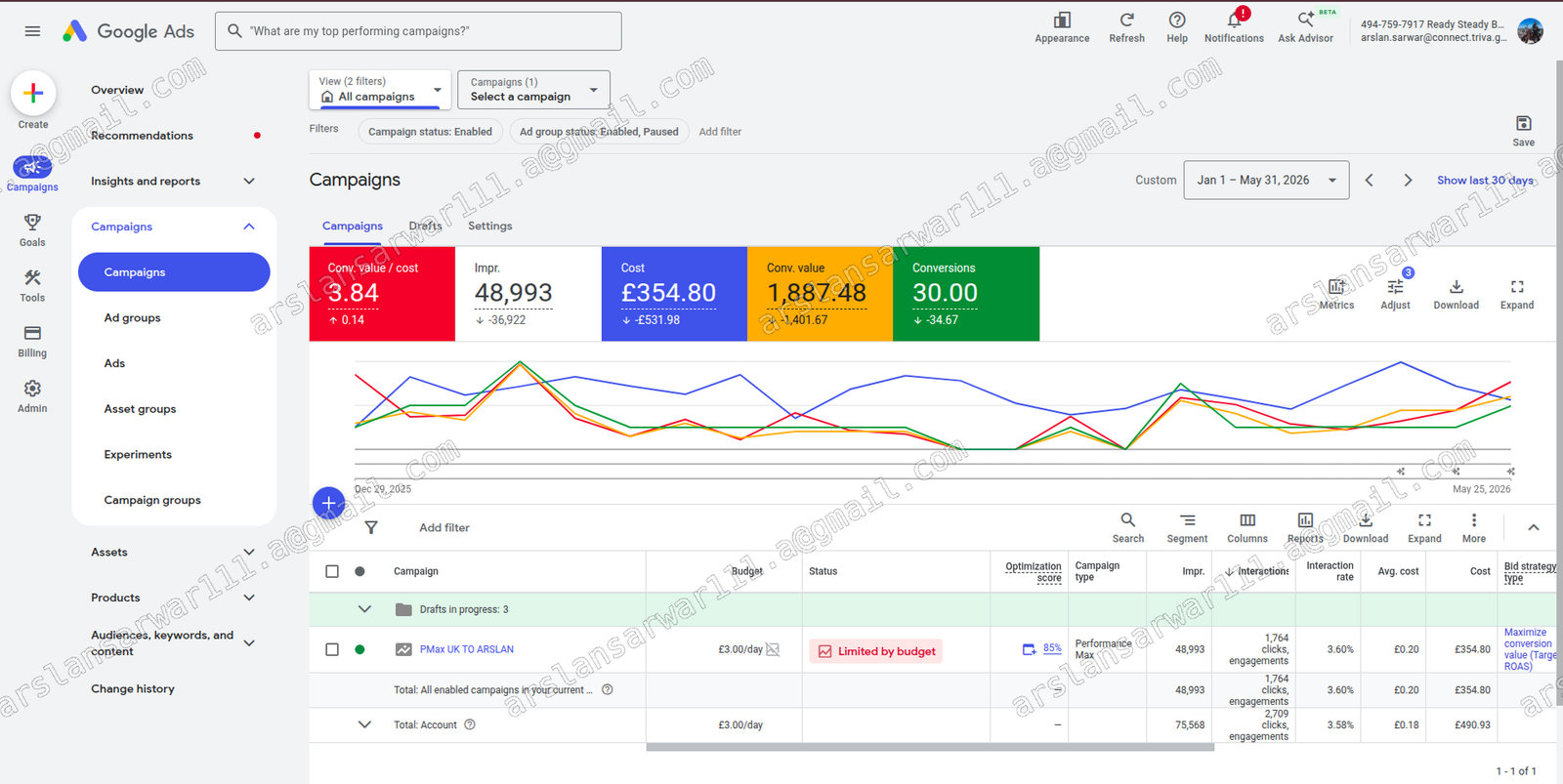Open table Columns editor
This screenshot has height=784, width=1563.
pyautogui.click(x=1247, y=527)
